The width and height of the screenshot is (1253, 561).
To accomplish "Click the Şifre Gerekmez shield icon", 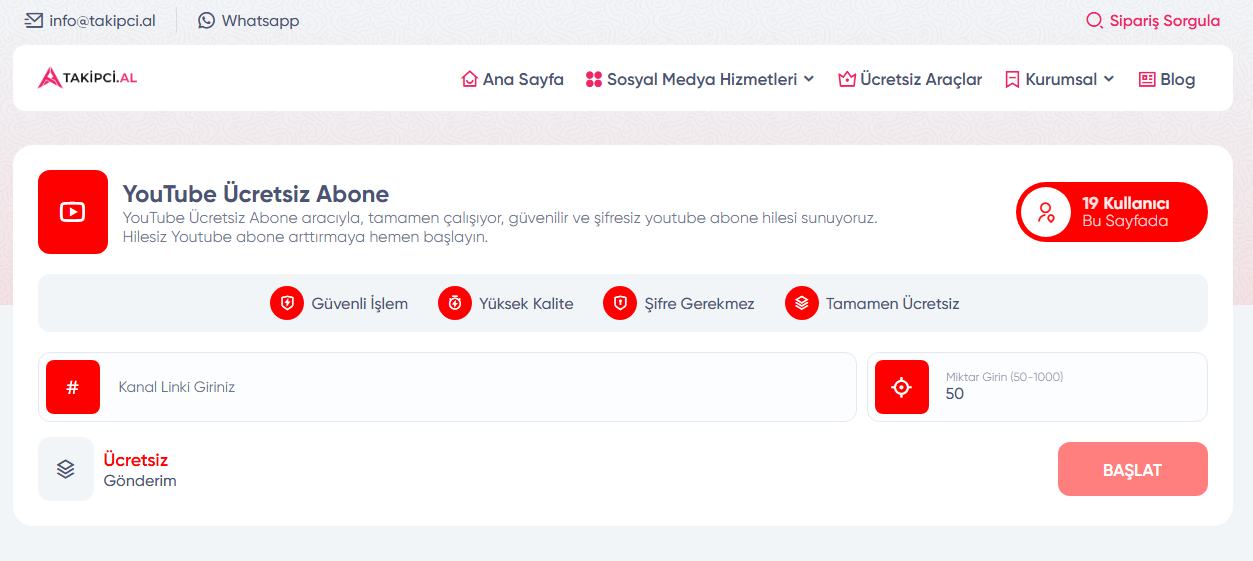I will pyautogui.click(x=620, y=303).
